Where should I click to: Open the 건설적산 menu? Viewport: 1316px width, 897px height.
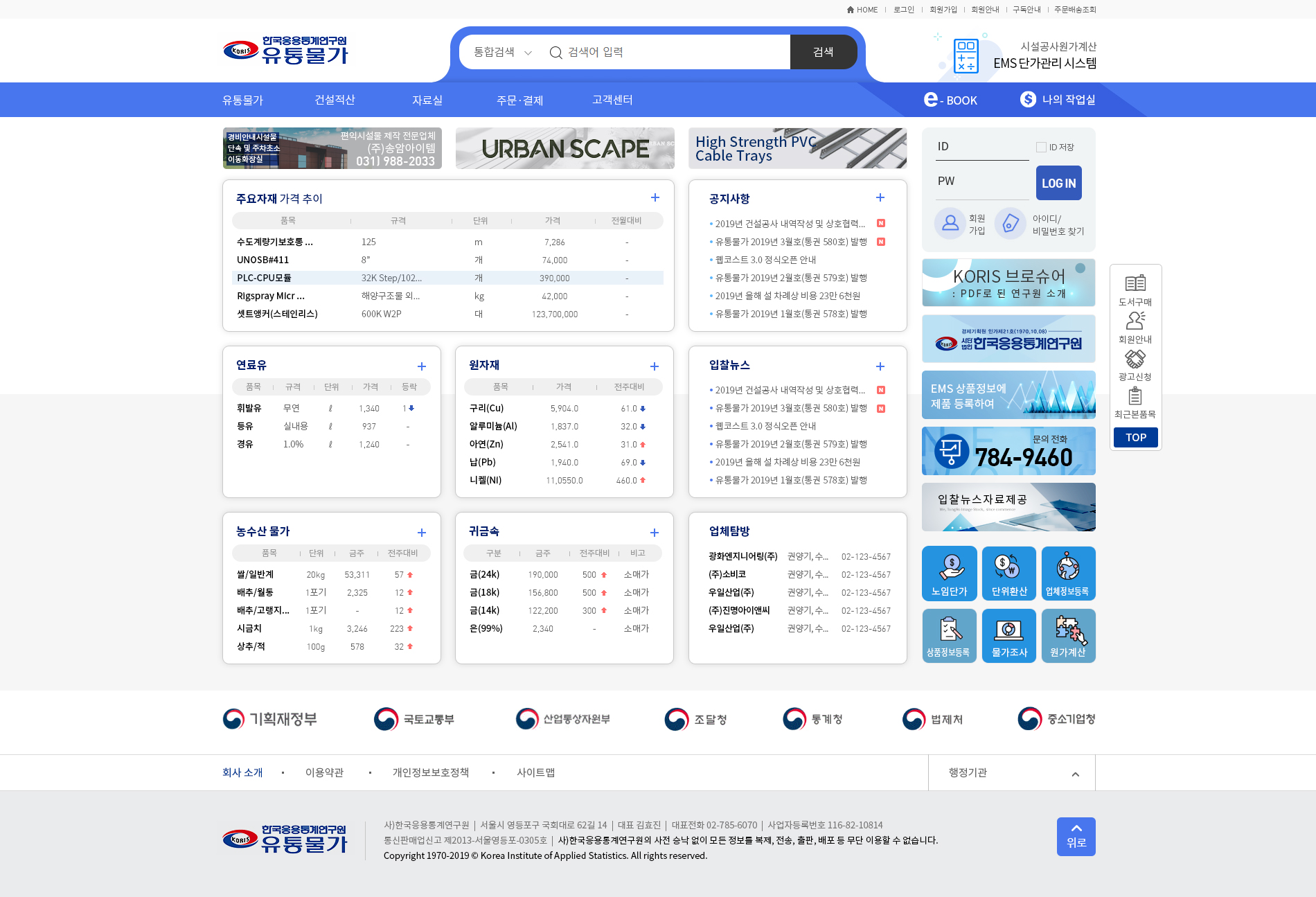coord(335,100)
